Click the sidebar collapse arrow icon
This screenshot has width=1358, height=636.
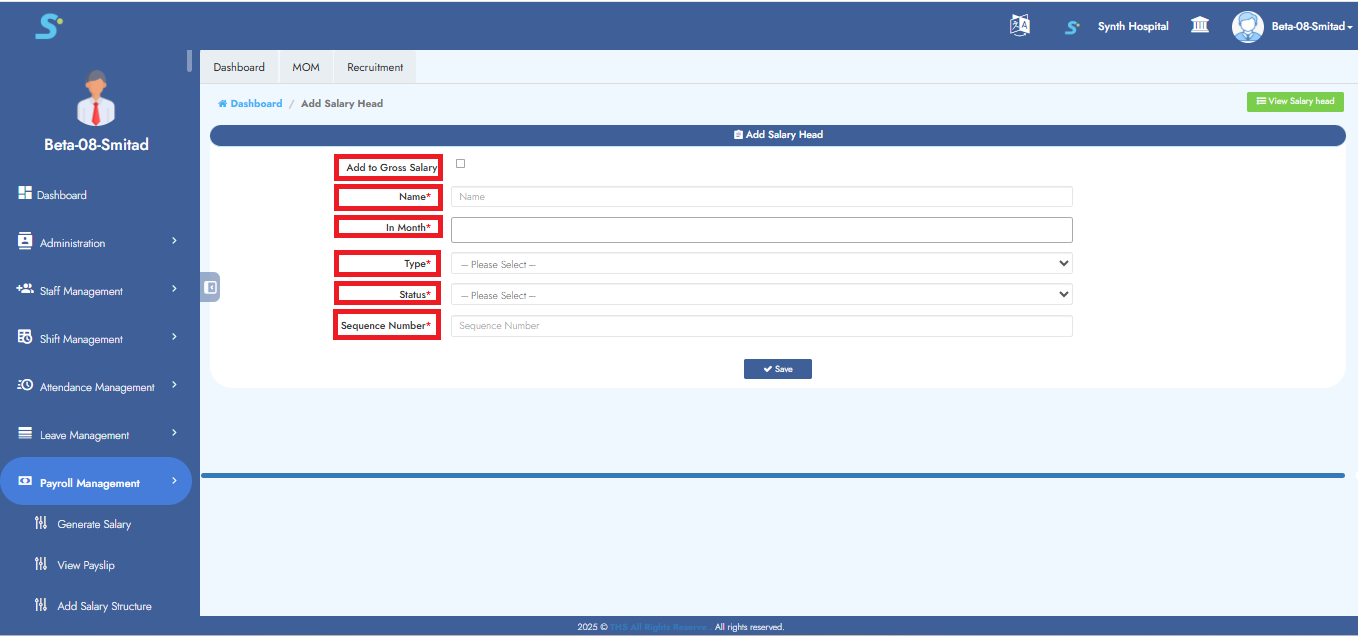coord(210,287)
